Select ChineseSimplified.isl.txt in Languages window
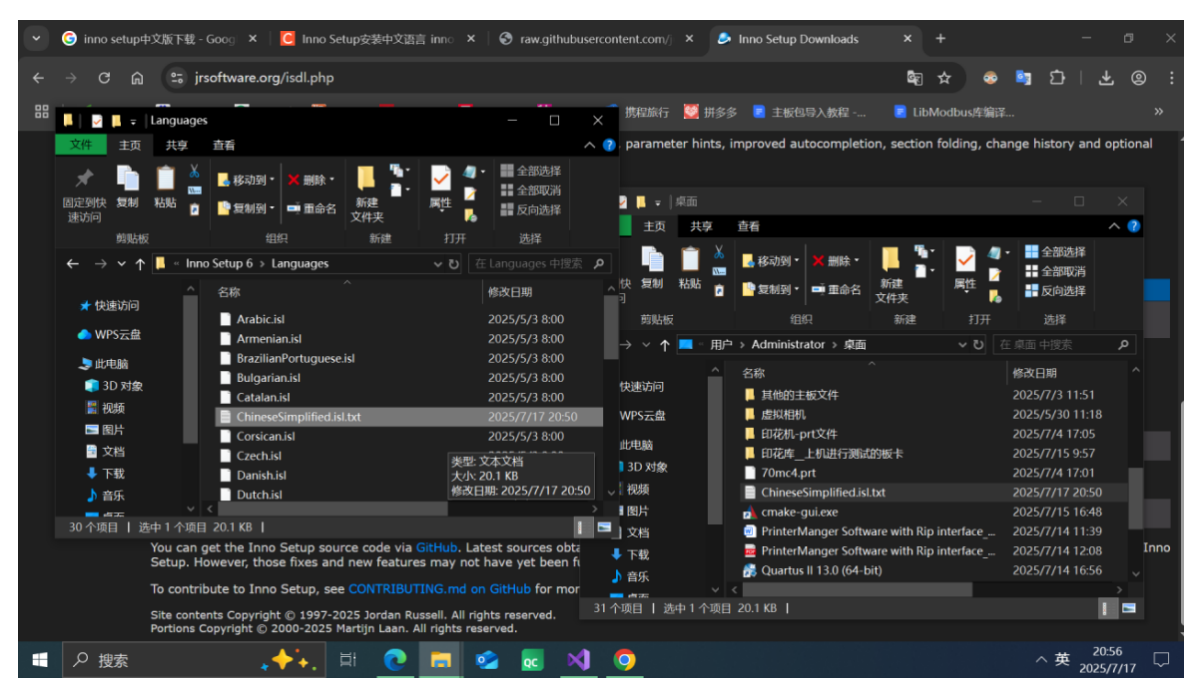The height and width of the screenshot is (682, 1184). point(409,417)
